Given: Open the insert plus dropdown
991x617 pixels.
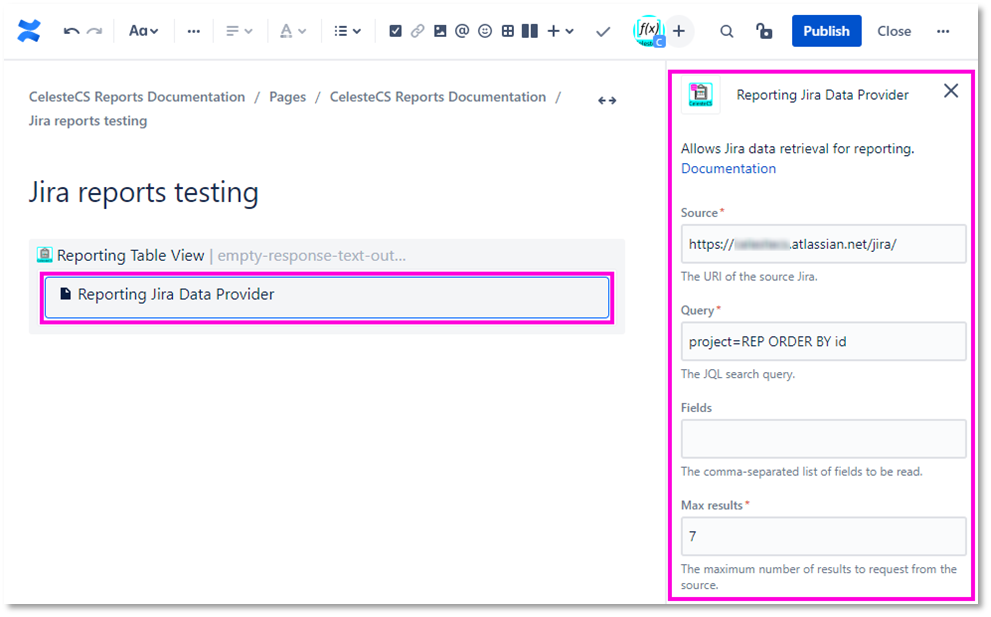Looking at the screenshot, I should point(560,31).
